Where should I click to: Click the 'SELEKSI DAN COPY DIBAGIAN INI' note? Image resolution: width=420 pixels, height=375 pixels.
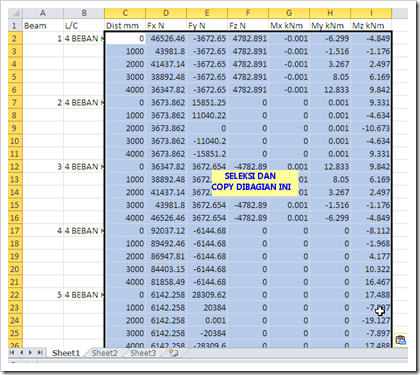tap(255, 182)
